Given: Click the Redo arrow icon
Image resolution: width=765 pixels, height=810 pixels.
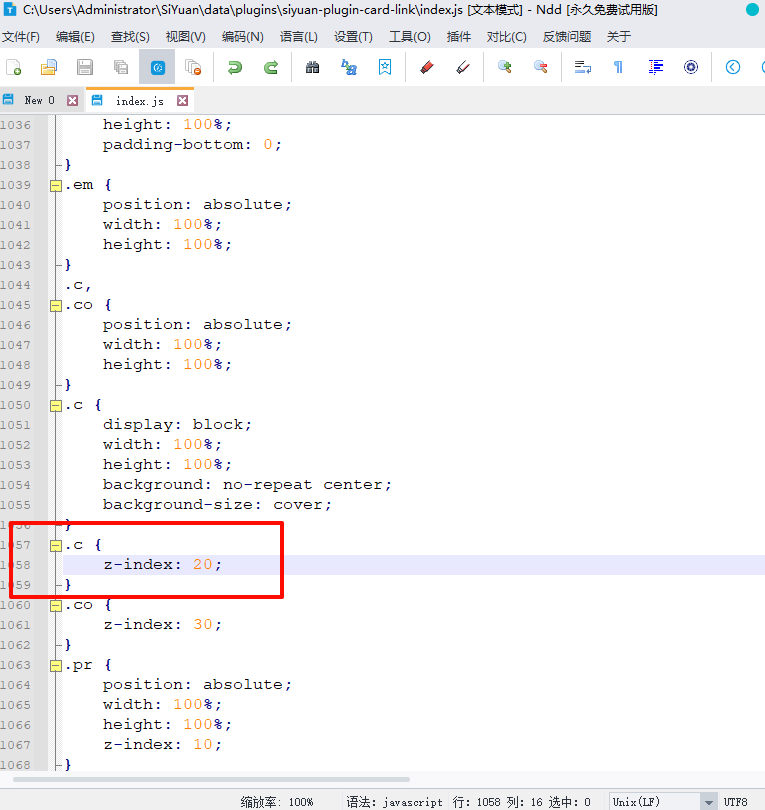Looking at the screenshot, I should click(270, 68).
